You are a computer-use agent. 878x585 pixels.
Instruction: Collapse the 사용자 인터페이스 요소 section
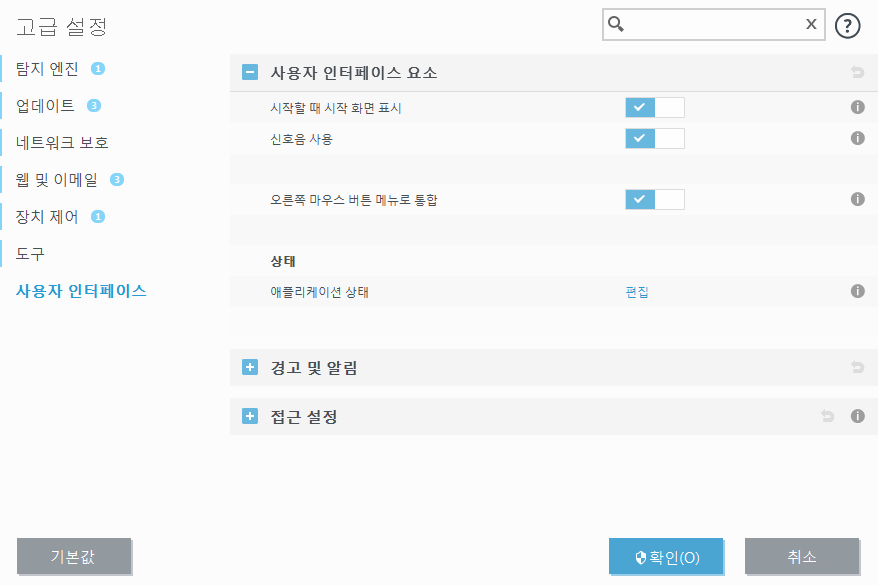tap(249, 72)
